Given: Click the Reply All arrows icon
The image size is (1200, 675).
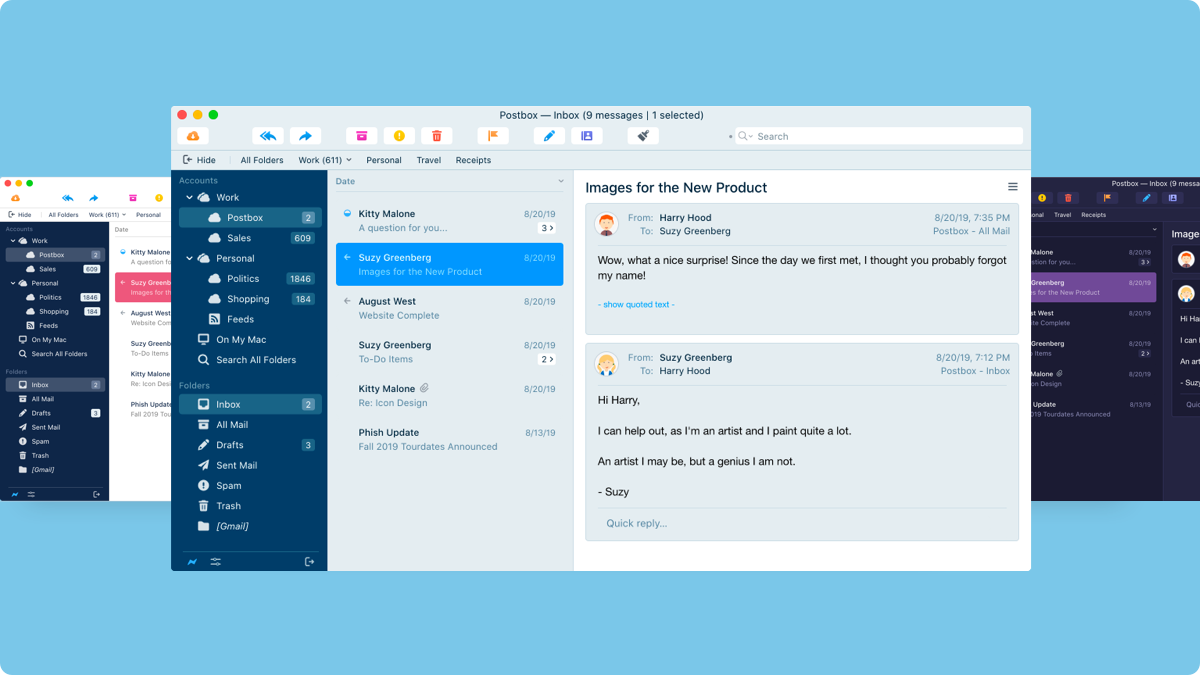Looking at the screenshot, I should (x=267, y=136).
